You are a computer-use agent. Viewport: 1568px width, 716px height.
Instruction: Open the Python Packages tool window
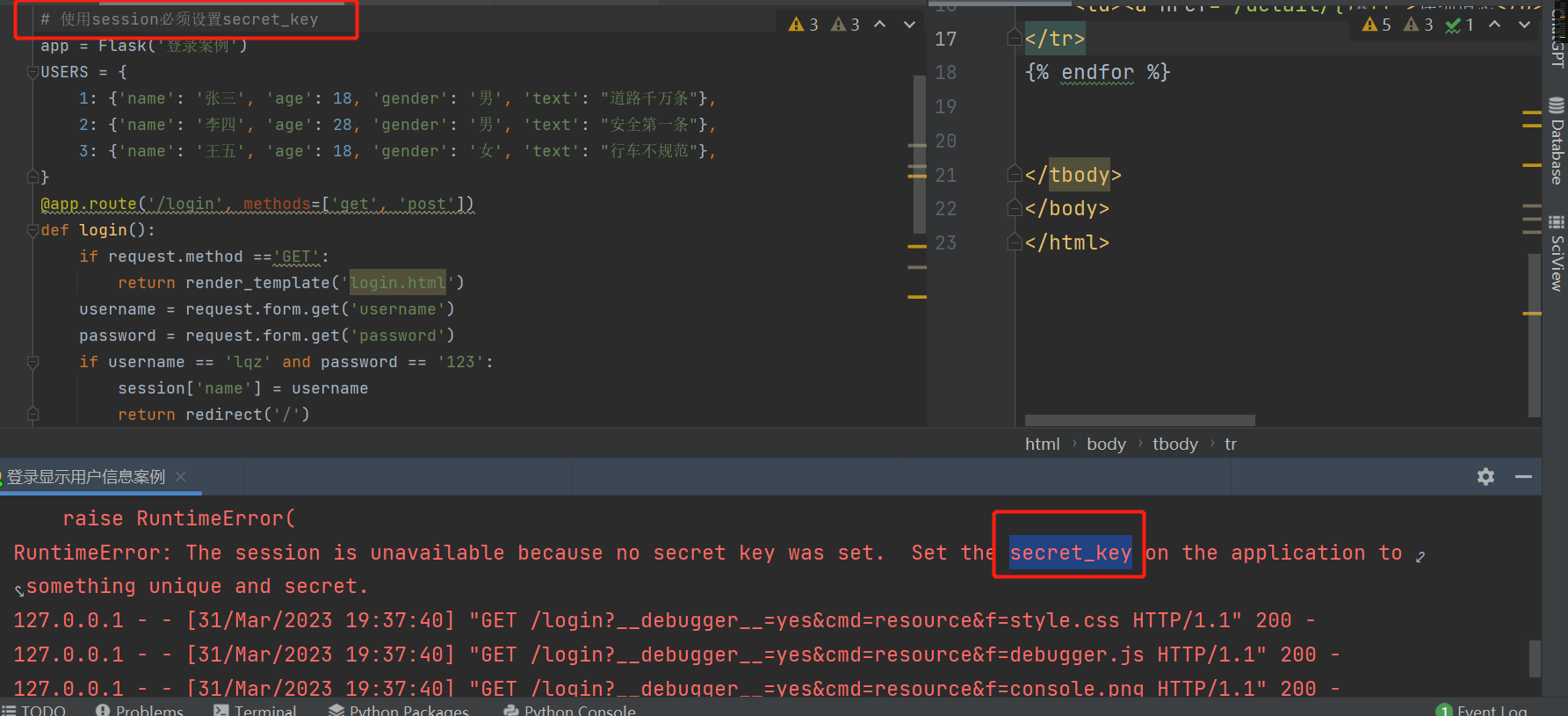399,709
